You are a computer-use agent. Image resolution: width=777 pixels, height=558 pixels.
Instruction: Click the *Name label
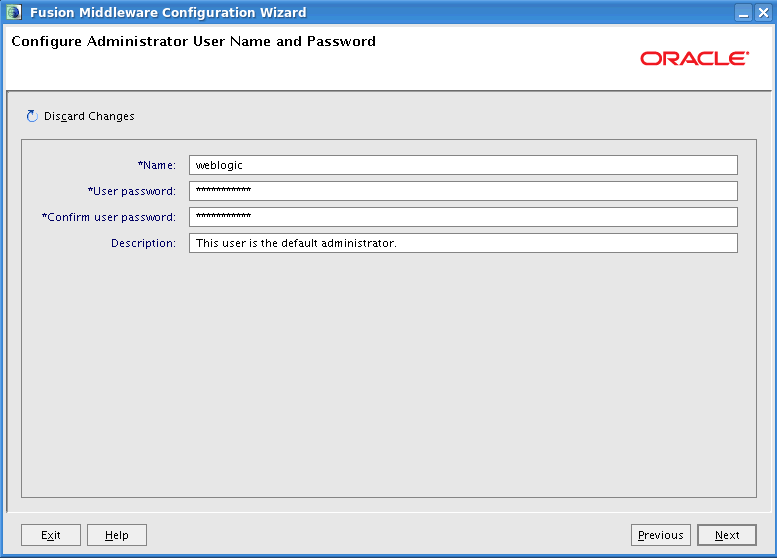[x=157, y=165]
